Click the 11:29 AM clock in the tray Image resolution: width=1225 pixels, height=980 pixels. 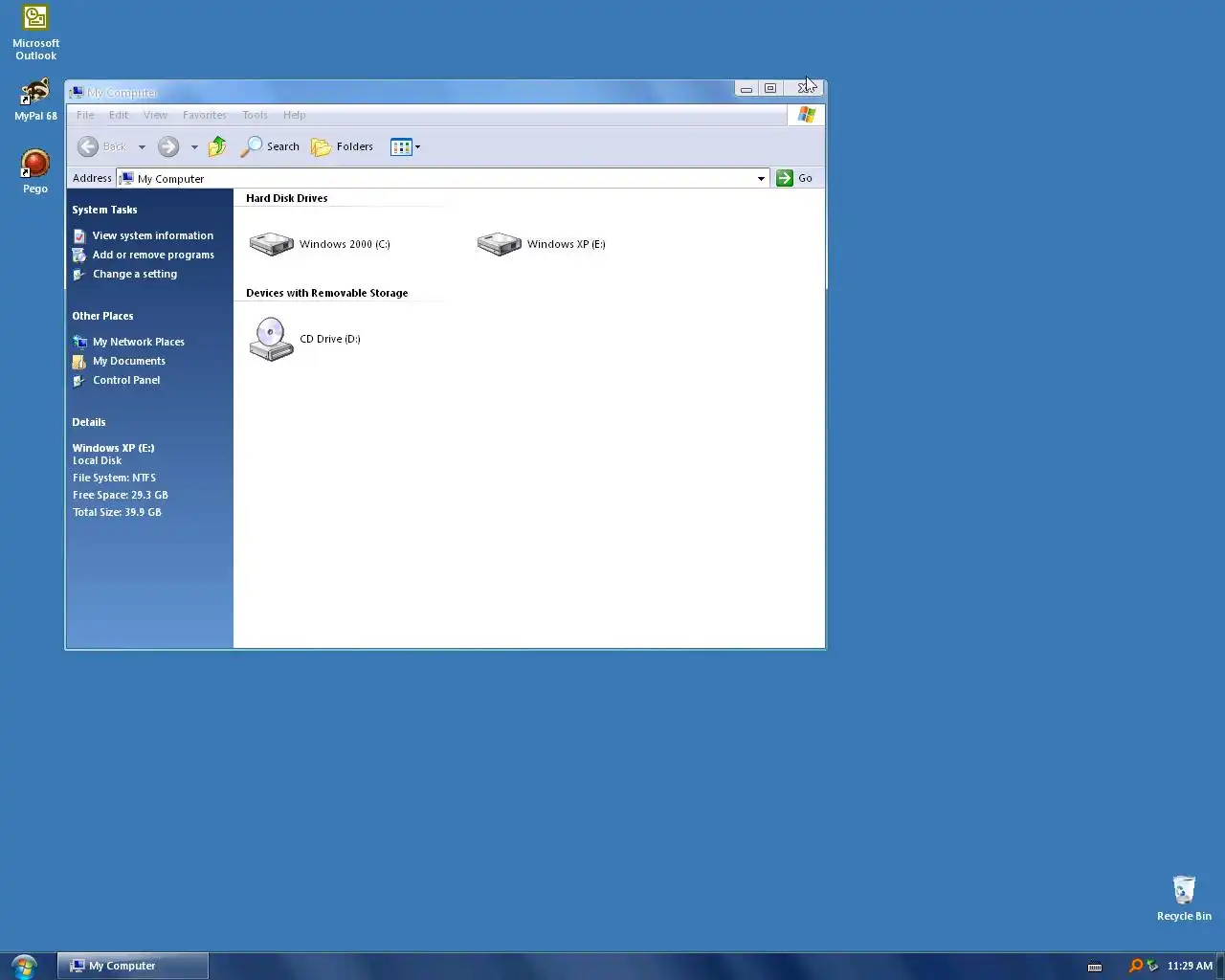[1190, 966]
